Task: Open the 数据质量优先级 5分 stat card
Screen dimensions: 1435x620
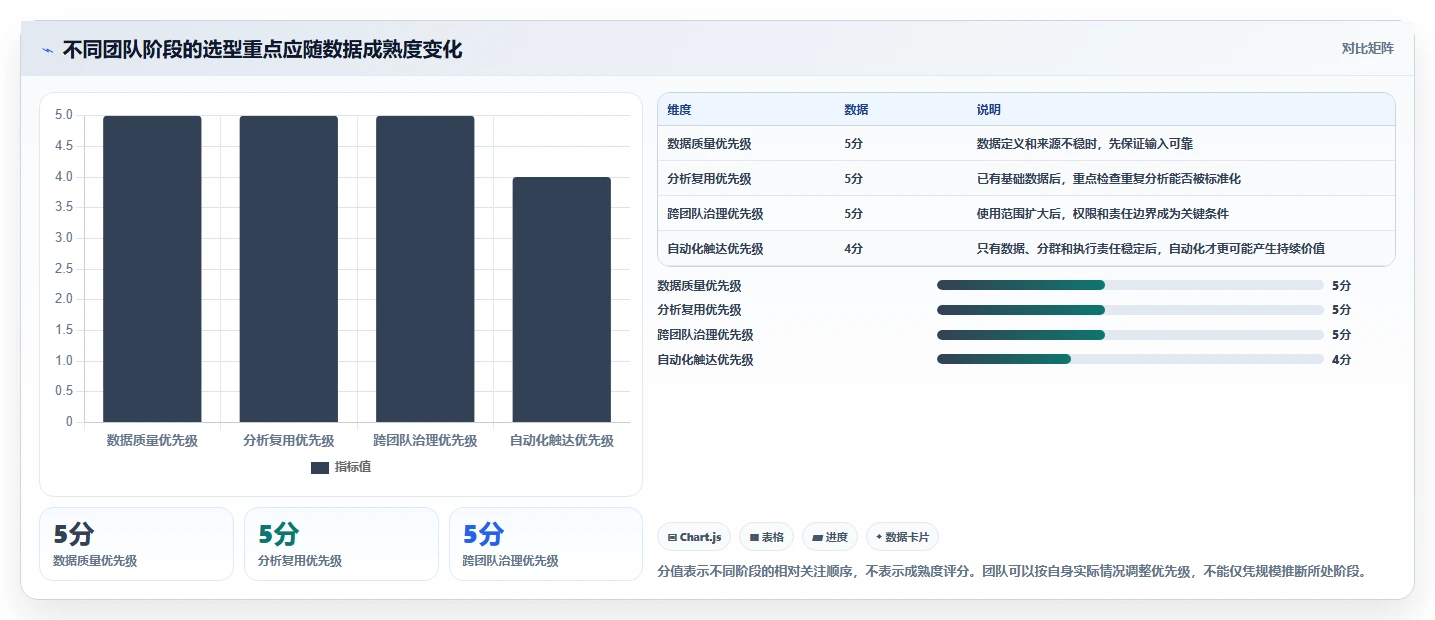Action: click(x=136, y=544)
